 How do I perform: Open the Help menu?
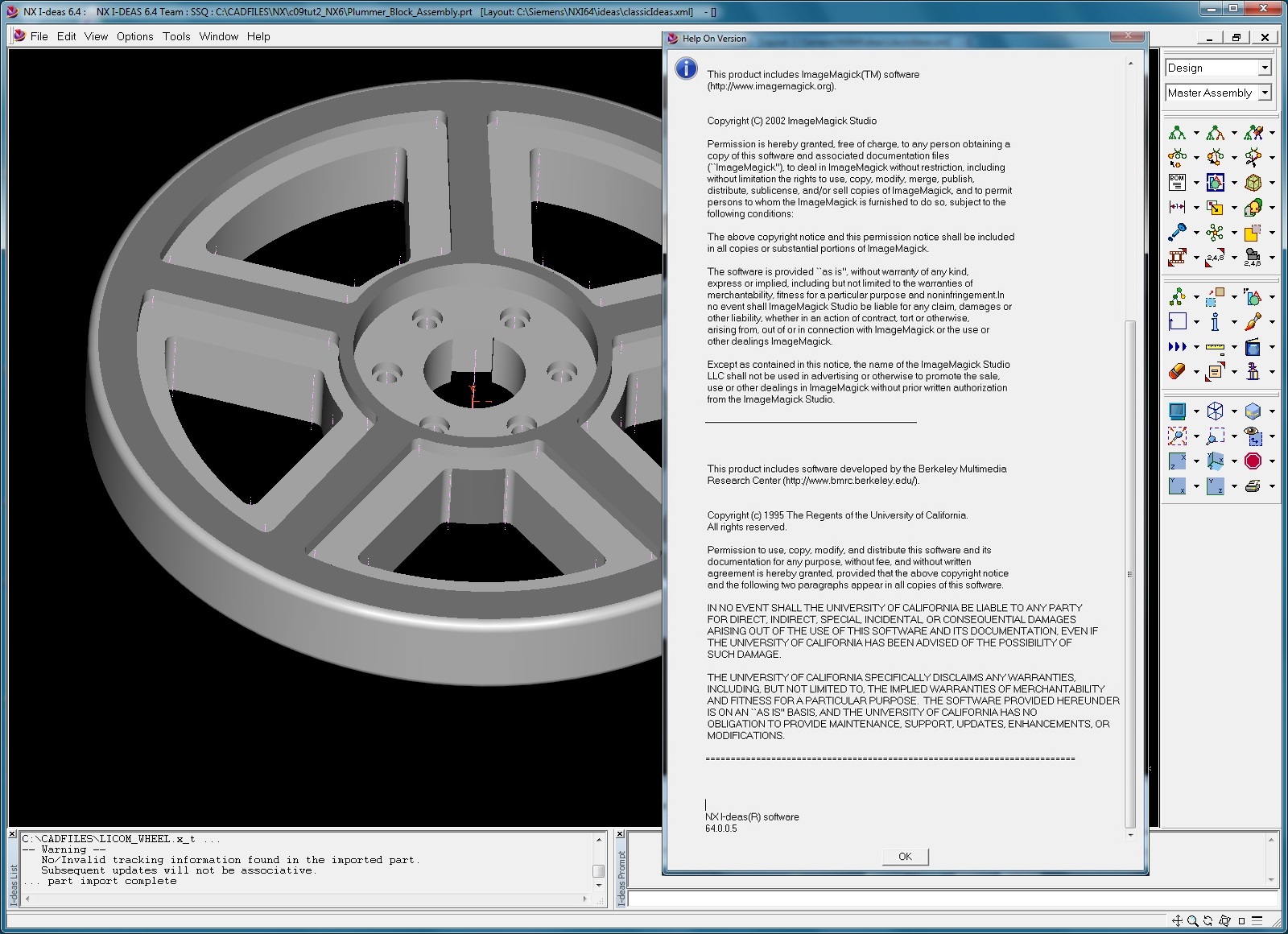coord(258,36)
